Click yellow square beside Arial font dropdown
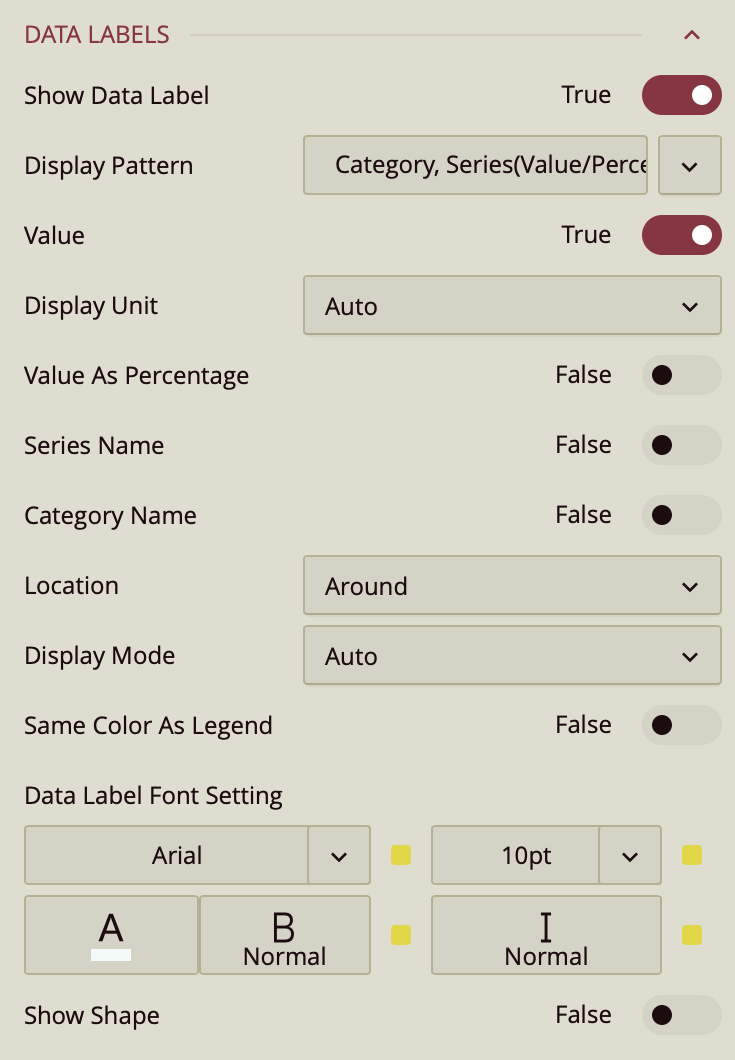 pyautogui.click(x=401, y=855)
